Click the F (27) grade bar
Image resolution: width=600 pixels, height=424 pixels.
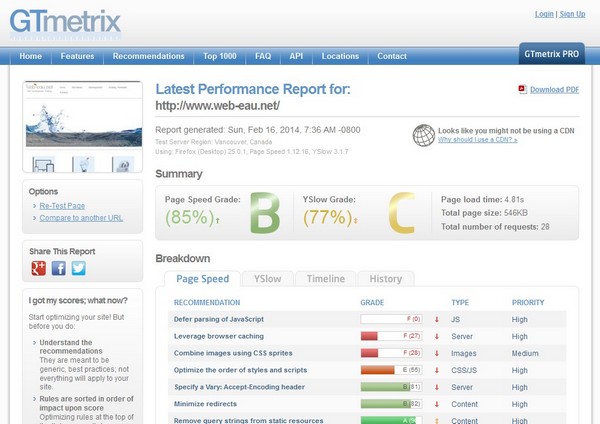(391, 336)
